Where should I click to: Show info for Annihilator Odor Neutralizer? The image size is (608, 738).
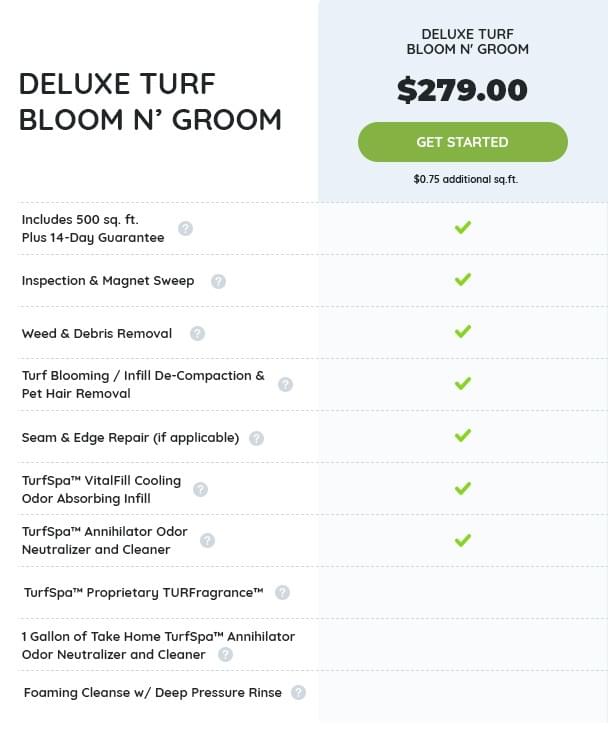(207, 540)
